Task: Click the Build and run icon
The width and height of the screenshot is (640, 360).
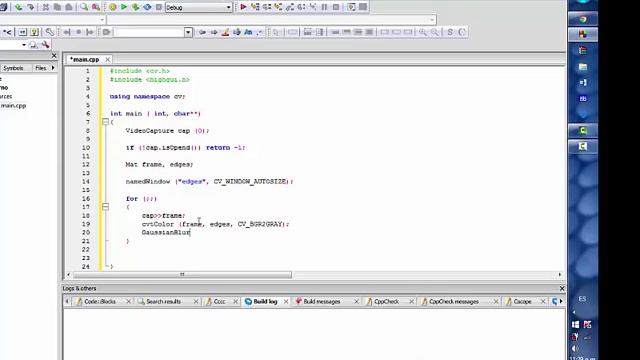Action: tap(136, 7)
